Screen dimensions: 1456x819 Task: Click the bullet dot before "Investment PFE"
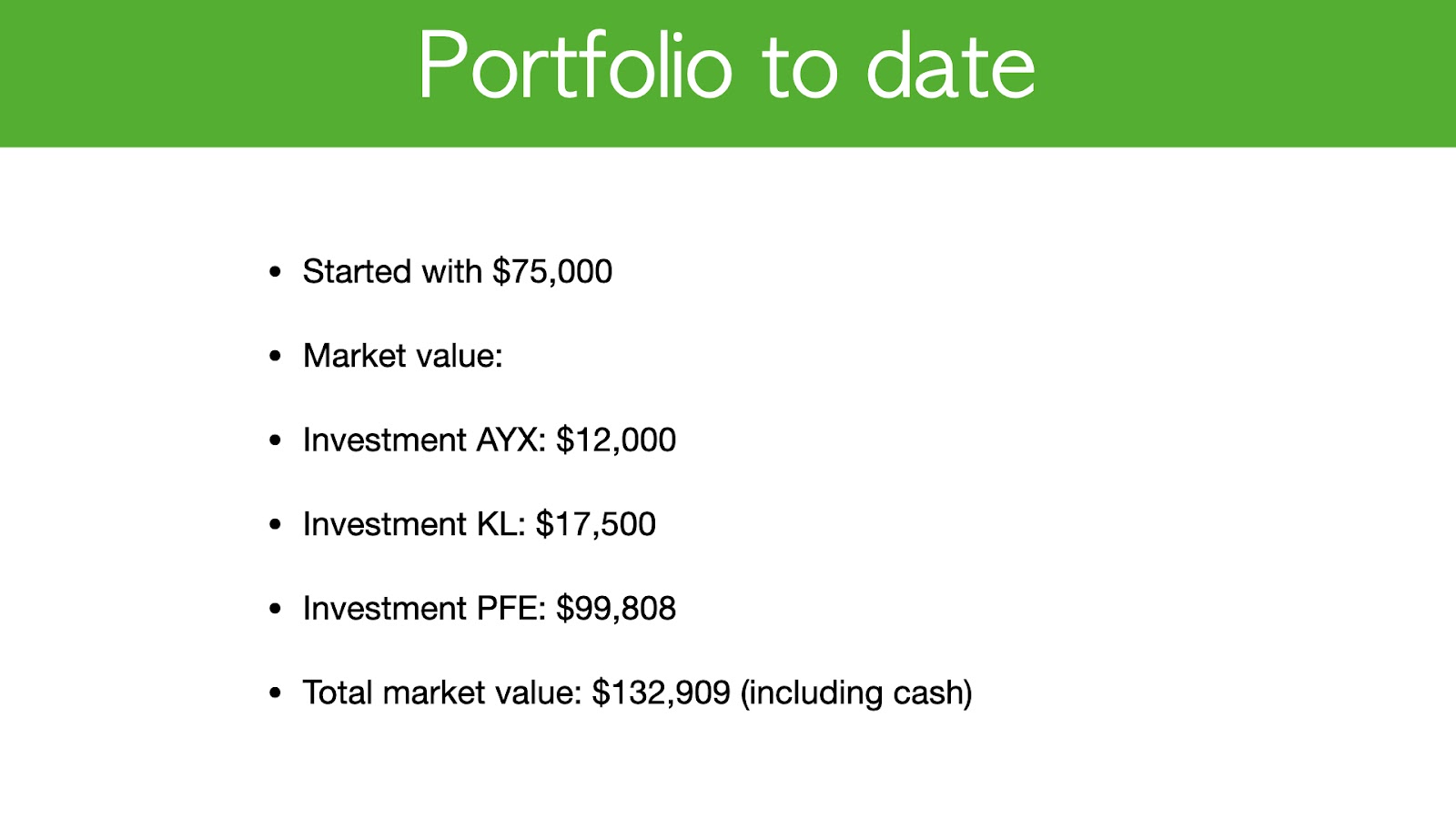(276, 610)
